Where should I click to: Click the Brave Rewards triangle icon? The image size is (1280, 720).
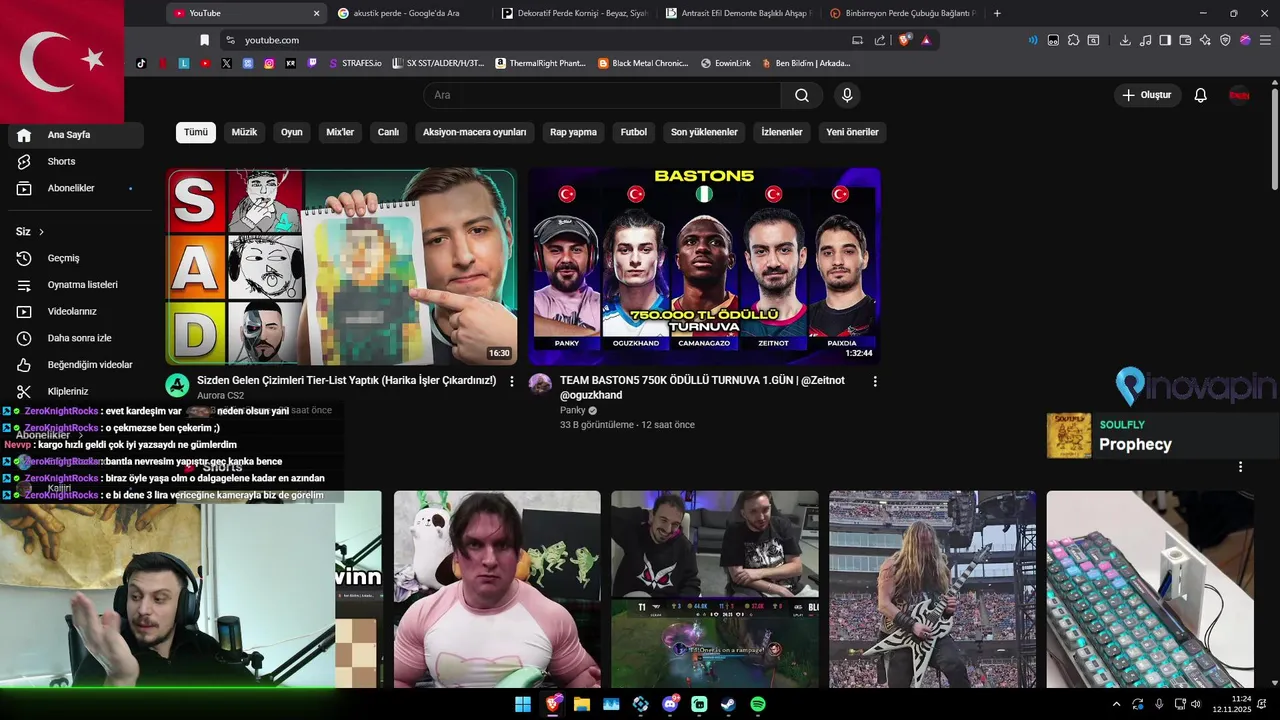(x=926, y=40)
